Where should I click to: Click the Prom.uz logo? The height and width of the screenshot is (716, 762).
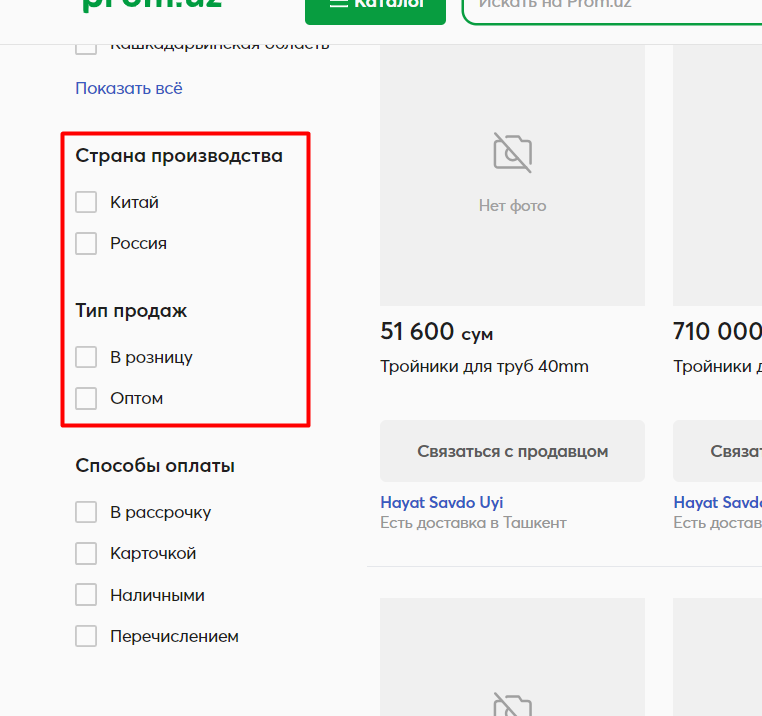[x=152, y=5]
